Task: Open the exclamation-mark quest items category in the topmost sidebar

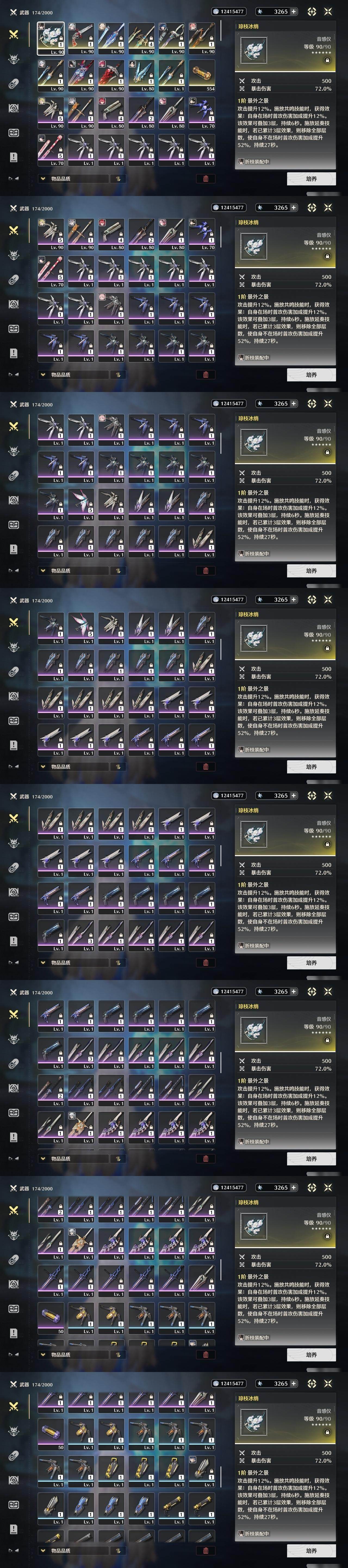Action: click(x=13, y=157)
